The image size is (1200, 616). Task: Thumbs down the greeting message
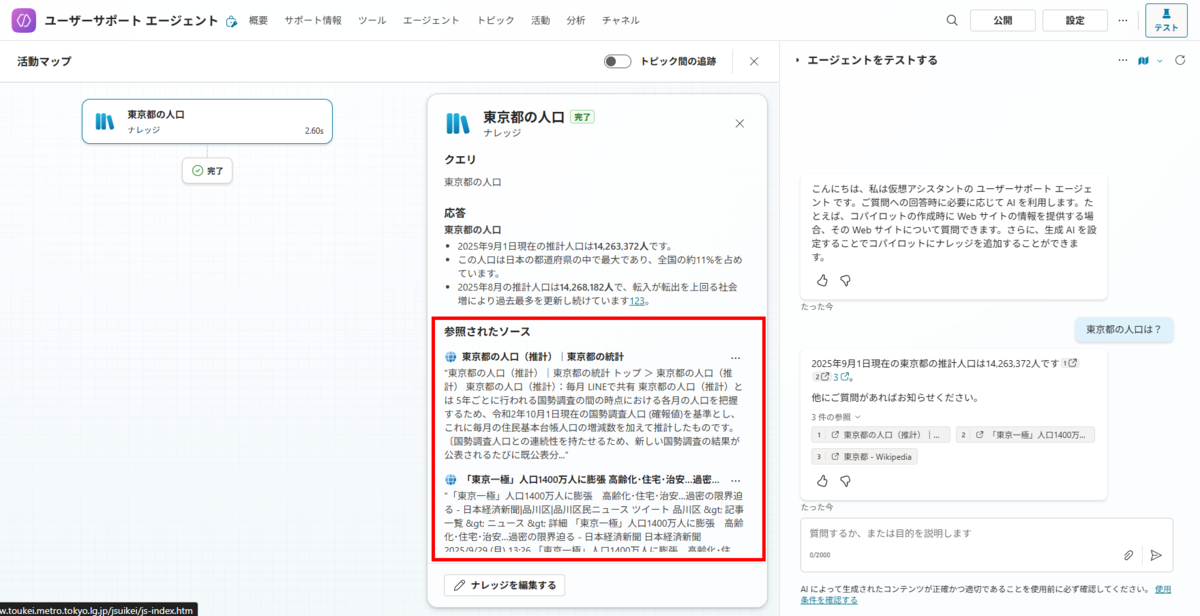[x=845, y=281]
